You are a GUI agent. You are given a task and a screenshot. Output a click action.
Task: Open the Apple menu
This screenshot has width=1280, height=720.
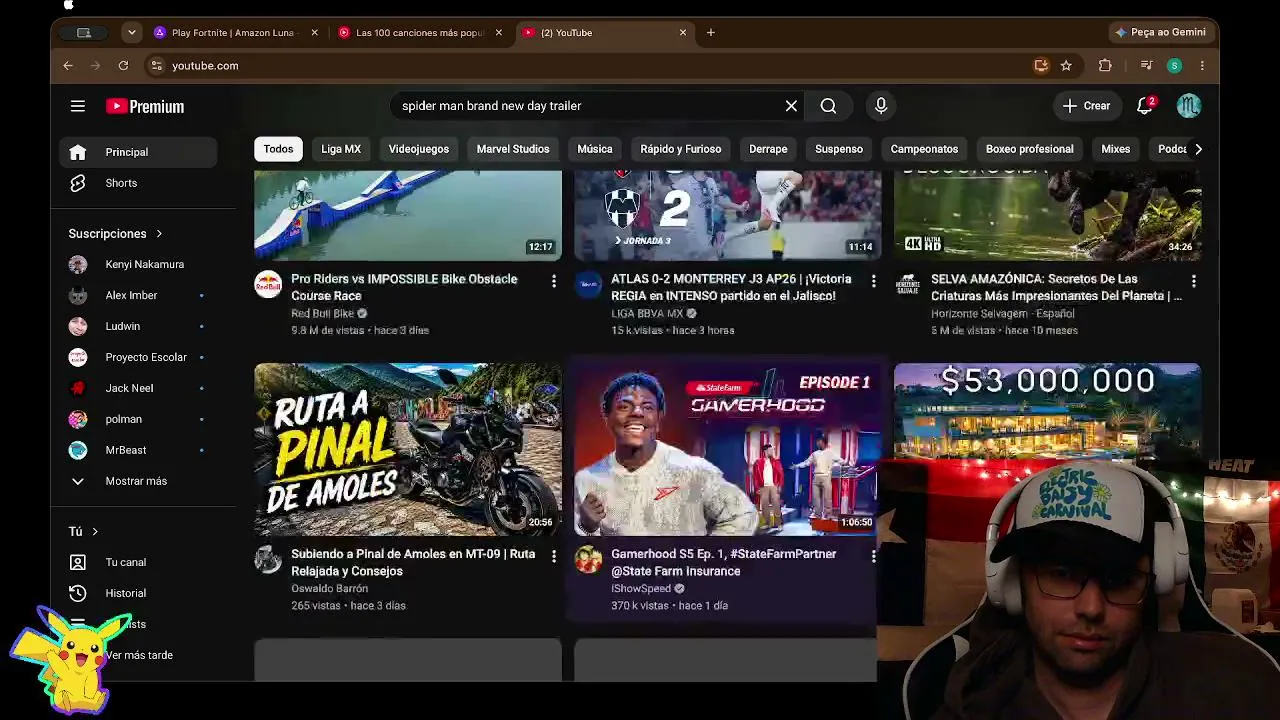tap(68, 6)
